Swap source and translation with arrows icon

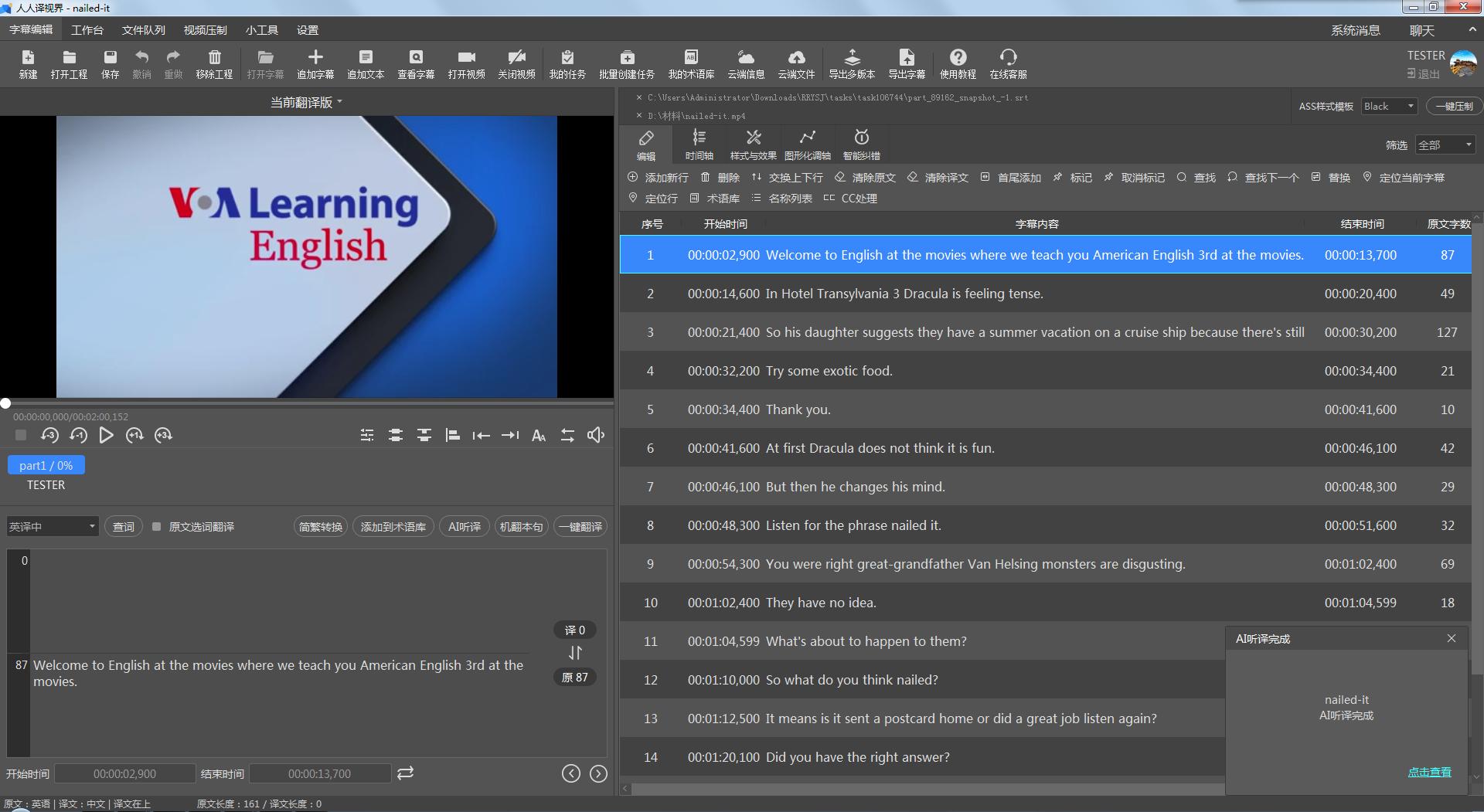(x=575, y=653)
